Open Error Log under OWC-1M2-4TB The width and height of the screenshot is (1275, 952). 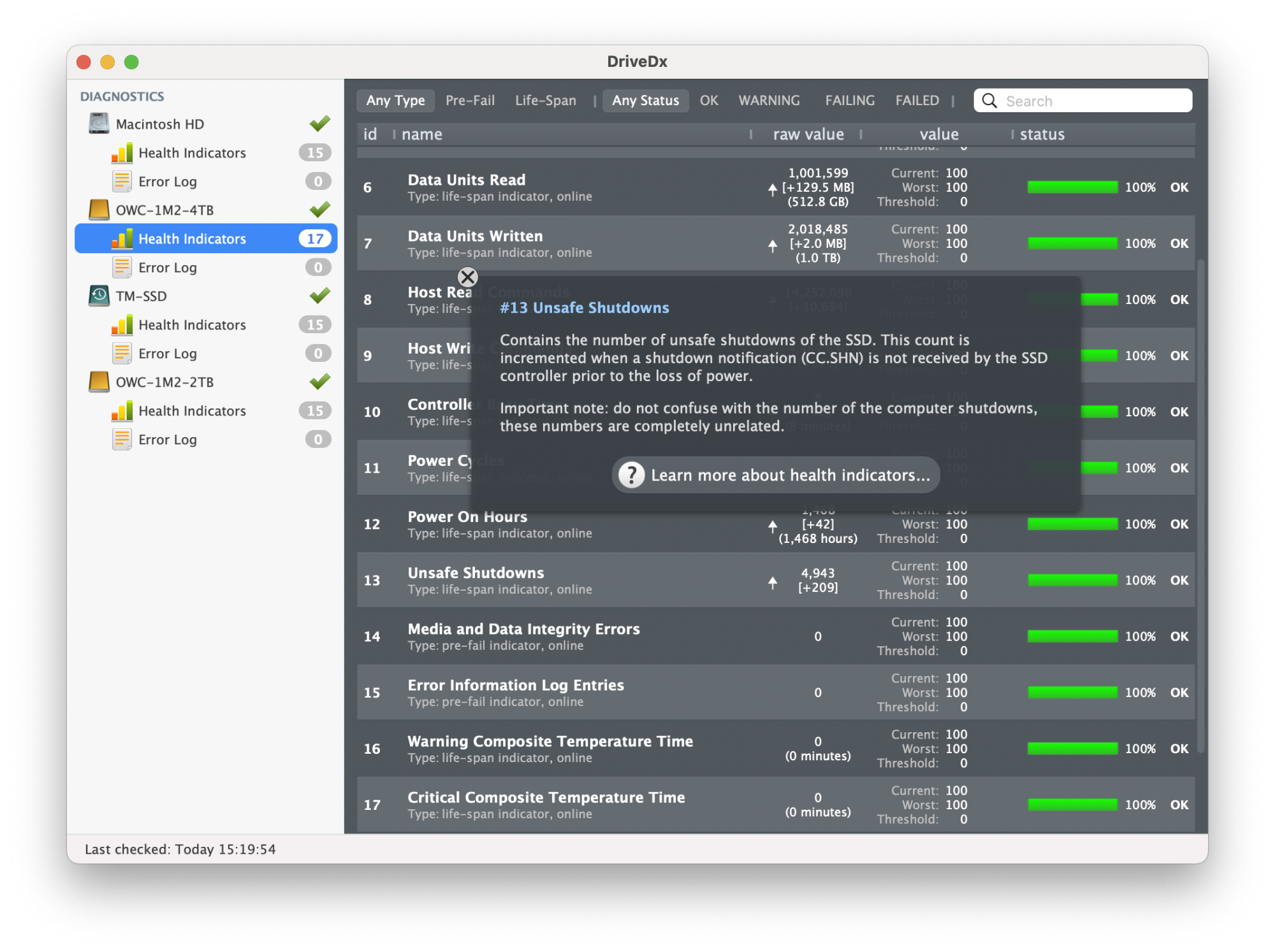(x=168, y=268)
